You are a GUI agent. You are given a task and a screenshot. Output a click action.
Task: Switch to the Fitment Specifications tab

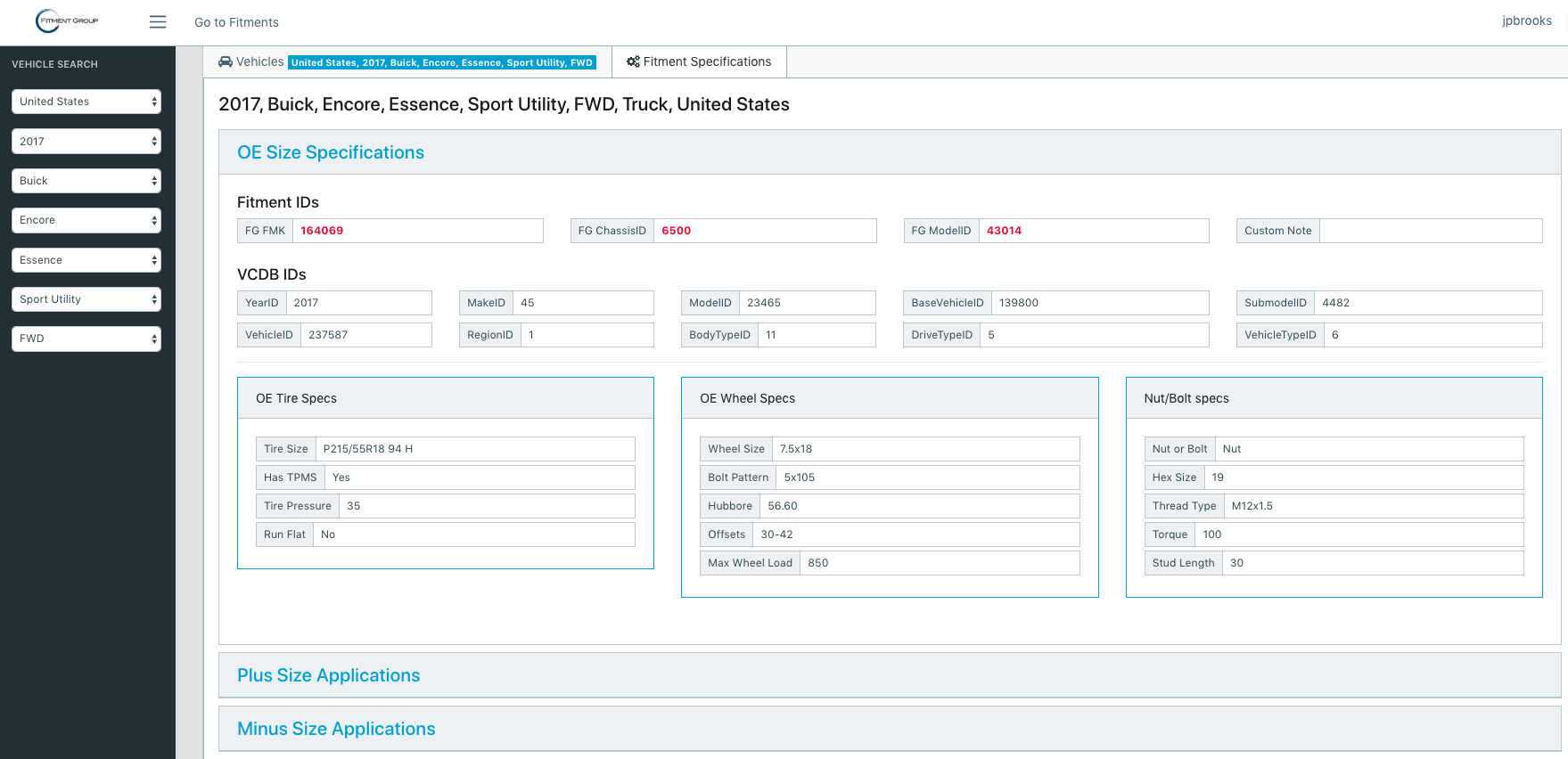click(699, 61)
